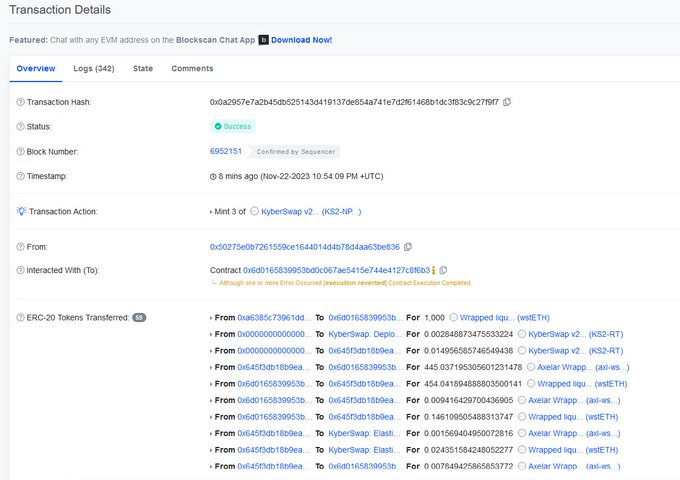This screenshot has width=680, height=480.
Task: Copy the transaction hash with copy icon
Action: 507,102
